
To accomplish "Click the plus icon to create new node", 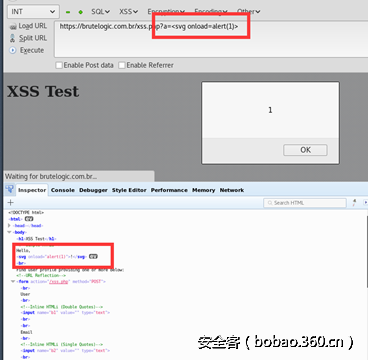I will 11,203.
